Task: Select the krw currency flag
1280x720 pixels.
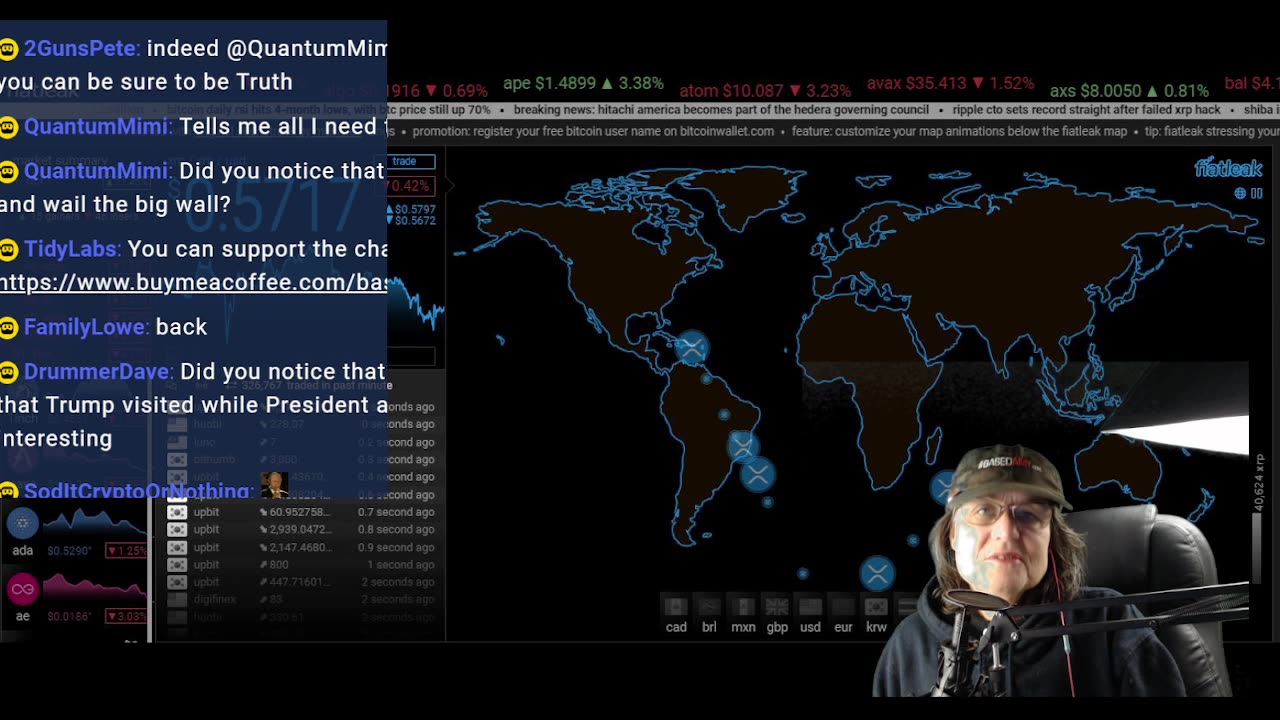Action: click(x=876, y=607)
